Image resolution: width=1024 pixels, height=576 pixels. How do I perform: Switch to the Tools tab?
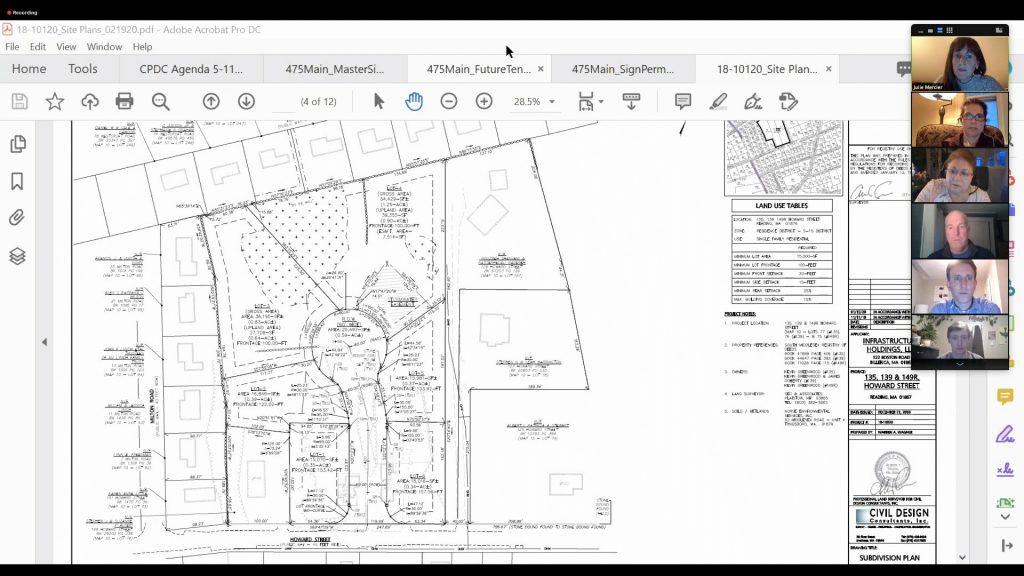83,69
